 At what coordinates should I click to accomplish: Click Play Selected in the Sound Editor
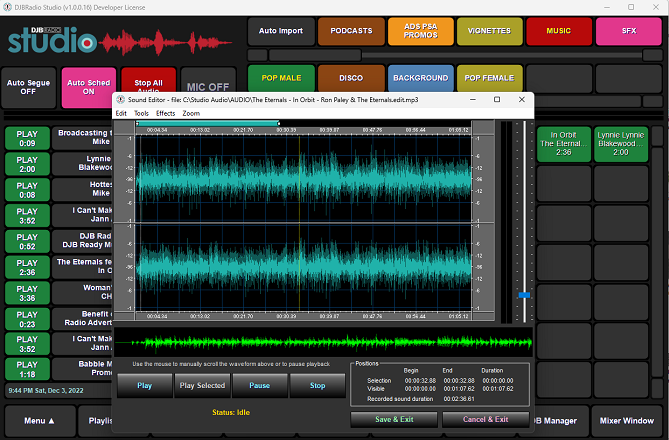point(202,386)
